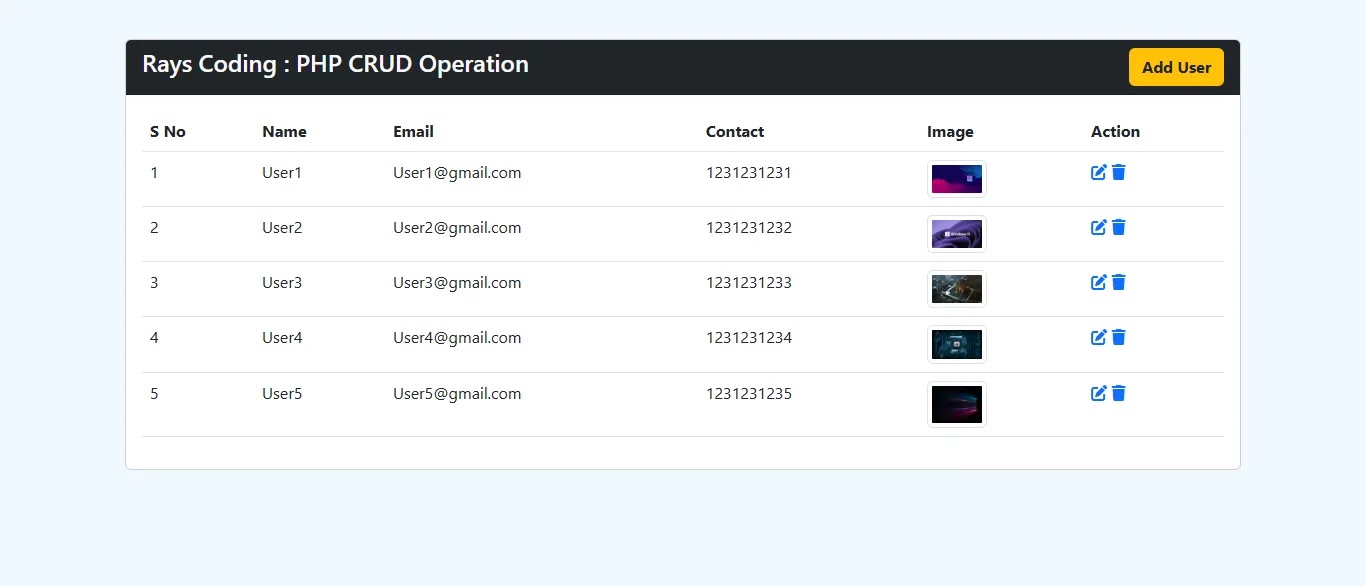Click the Name column header
1366x586 pixels.
pyautogui.click(x=284, y=131)
